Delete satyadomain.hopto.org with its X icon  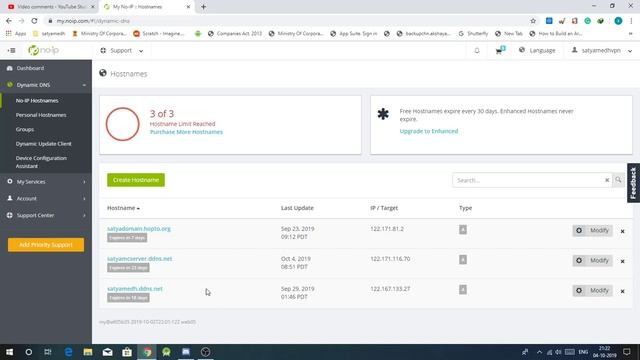[x=622, y=231]
